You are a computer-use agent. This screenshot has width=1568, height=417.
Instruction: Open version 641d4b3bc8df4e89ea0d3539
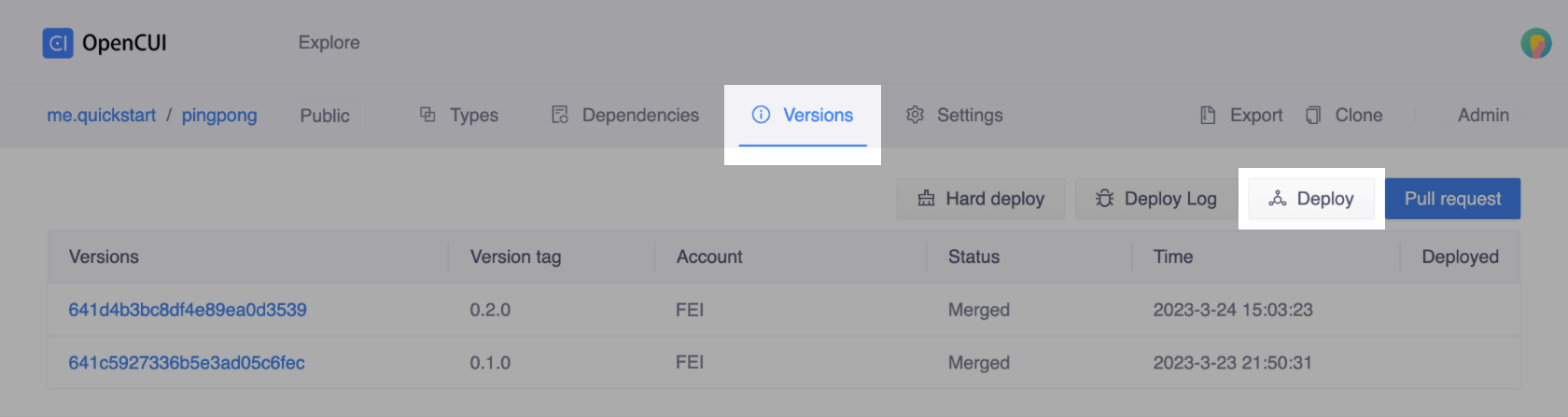(x=188, y=310)
